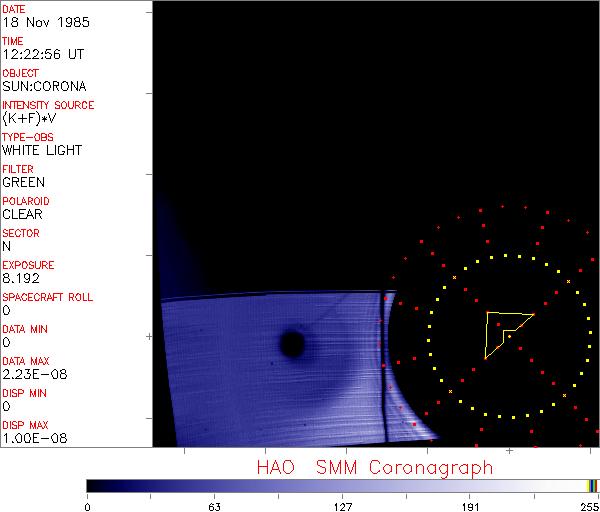Select the SUN:CORONA object value
This screenshot has width=600, height=512.
44,86
